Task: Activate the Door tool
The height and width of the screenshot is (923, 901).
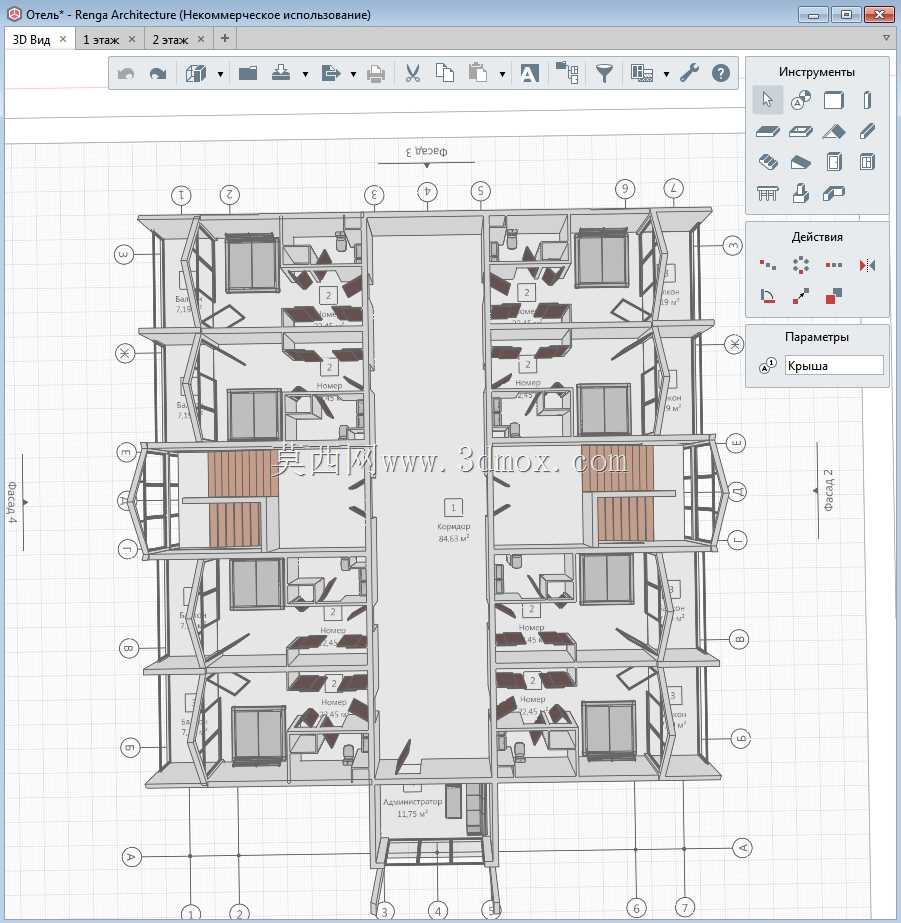Action: (833, 162)
